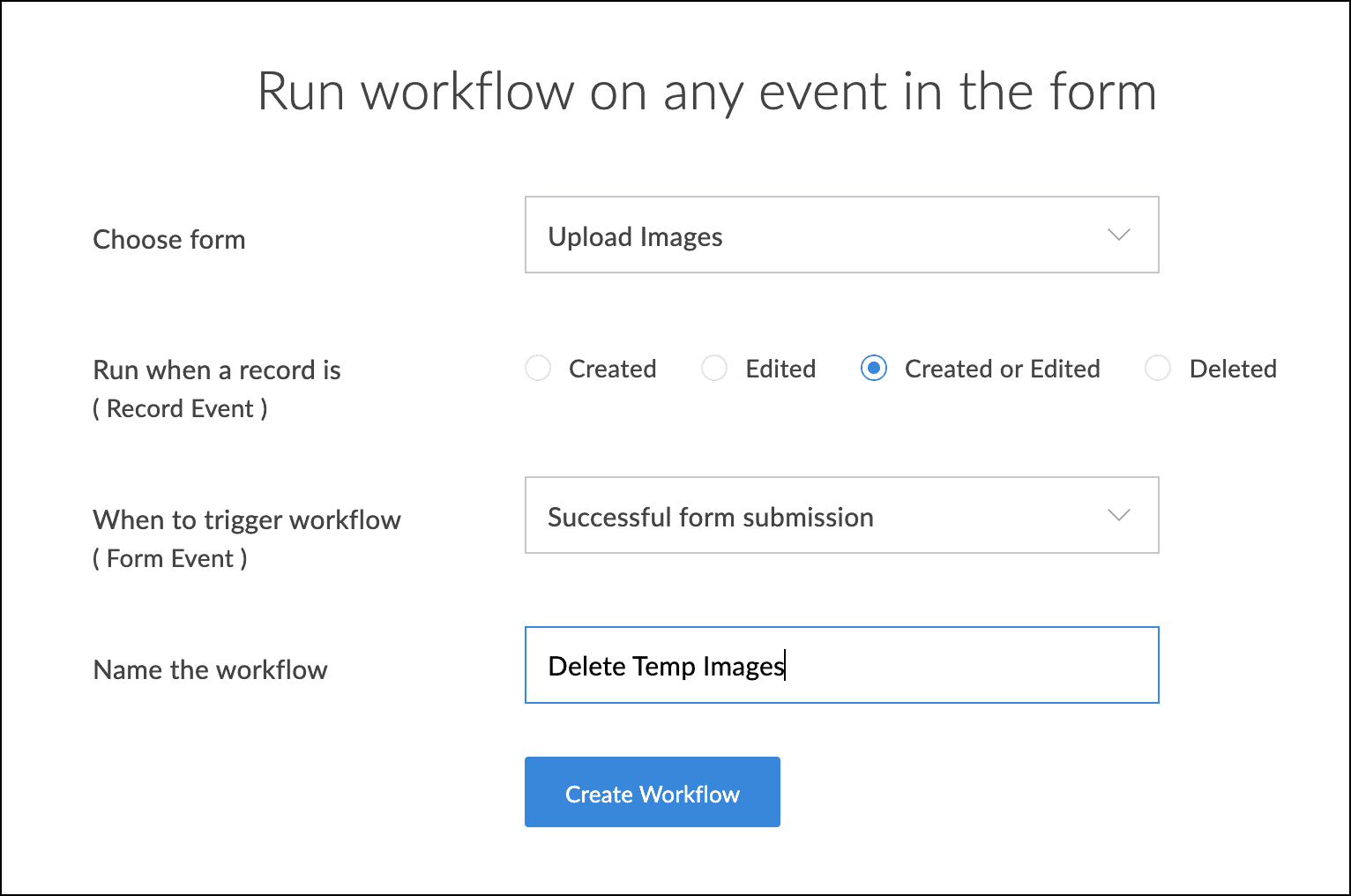The height and width of the screenshot is (896, 1351).
Task: Click the standalone 'Edited' option label text
Action: pyautogui.click(x=780, y=369)
